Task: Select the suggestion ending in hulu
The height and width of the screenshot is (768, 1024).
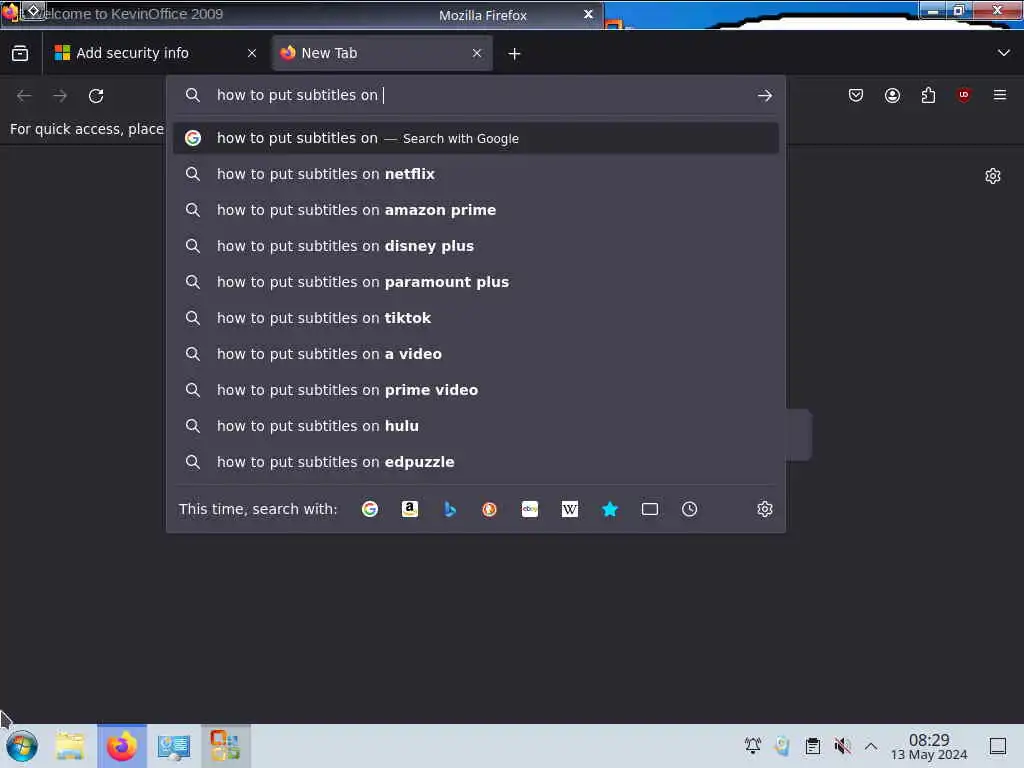Action: [x=475, y=425]
